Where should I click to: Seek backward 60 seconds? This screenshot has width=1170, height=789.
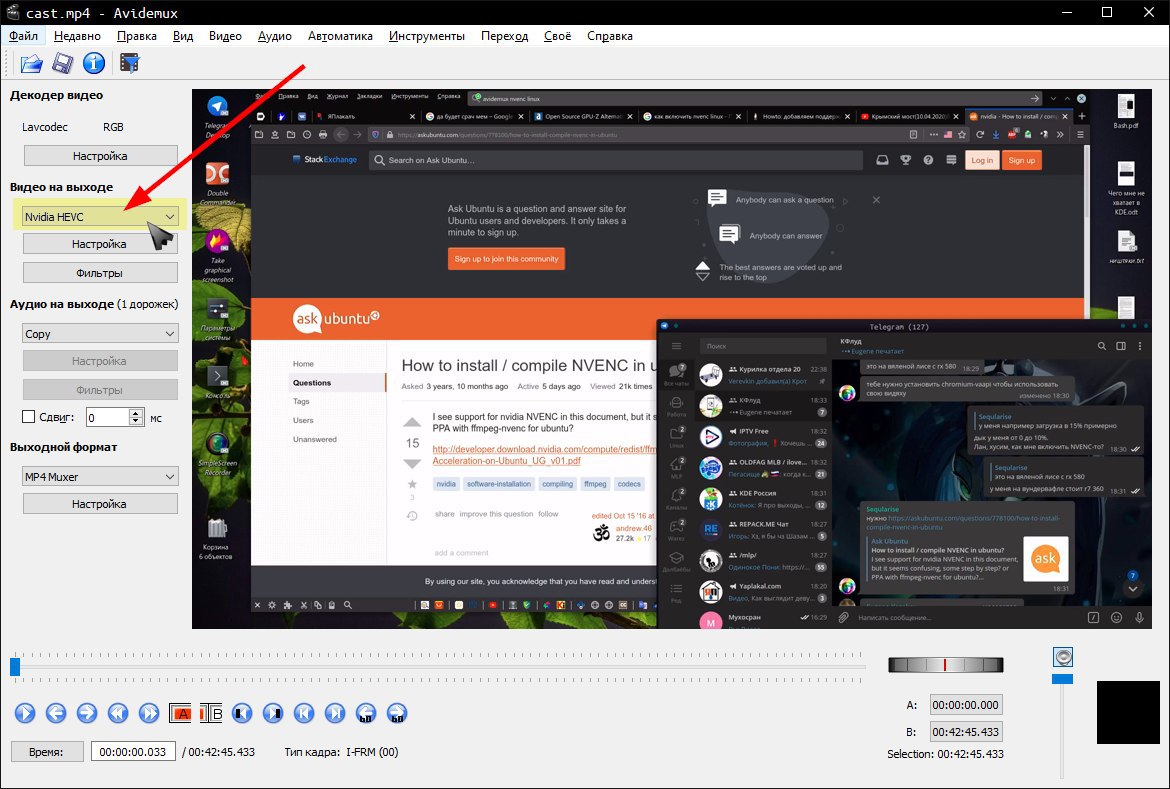click(366, 713)
